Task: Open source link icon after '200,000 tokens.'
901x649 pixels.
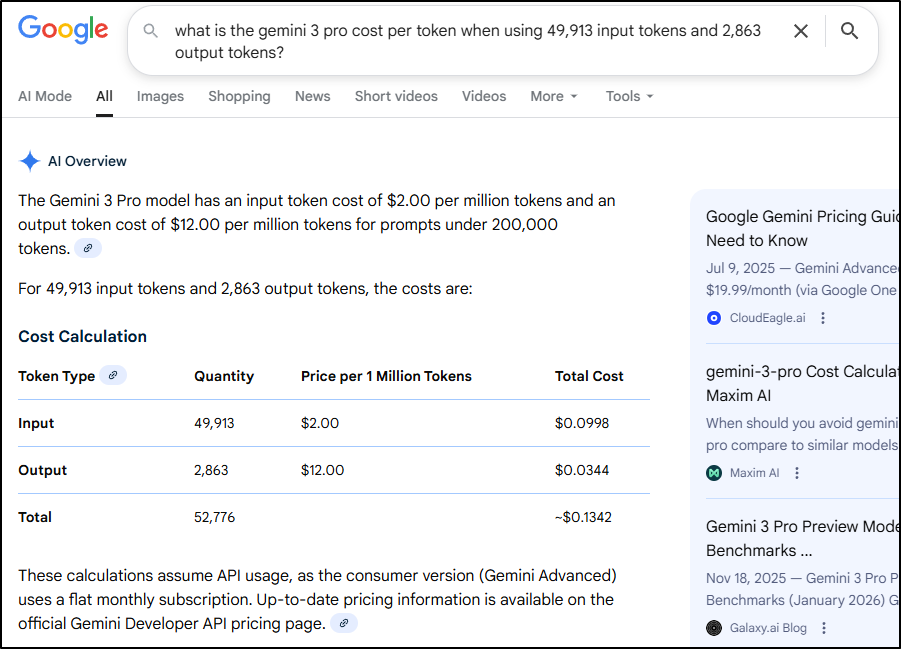Action: (x=88, y=248)
